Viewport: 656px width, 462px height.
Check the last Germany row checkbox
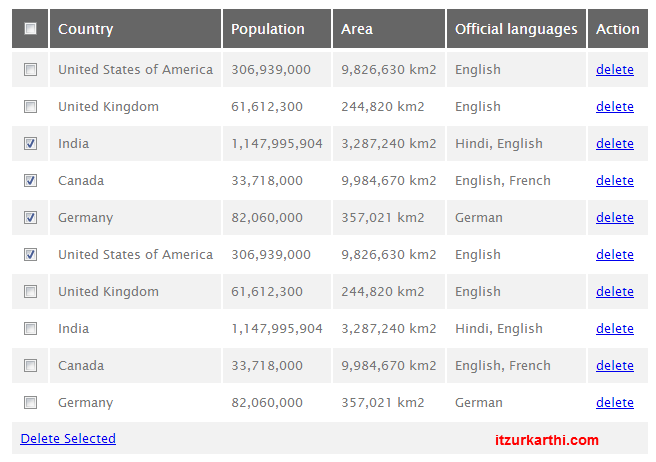(30, 403)
